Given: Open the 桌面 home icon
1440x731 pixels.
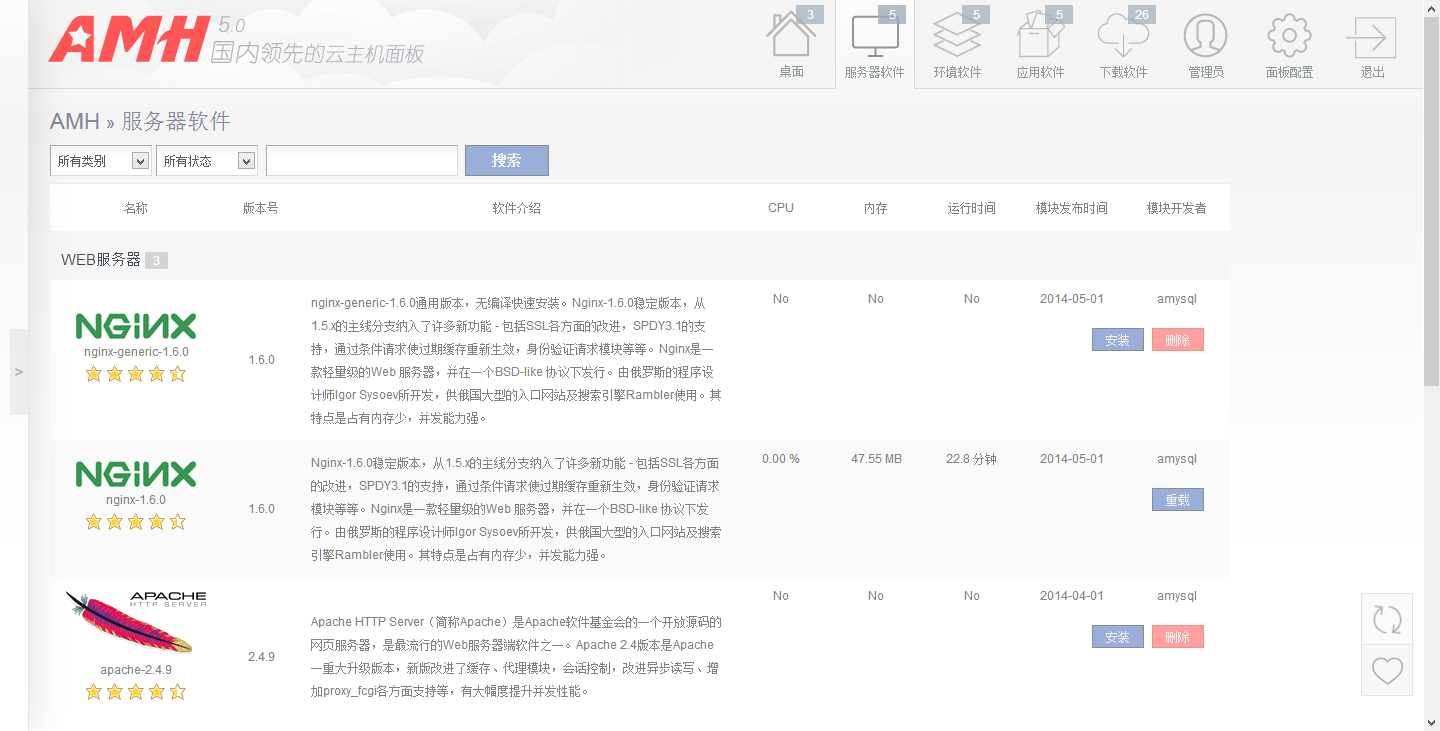Looking at the screenshot, I should point(791,37).
